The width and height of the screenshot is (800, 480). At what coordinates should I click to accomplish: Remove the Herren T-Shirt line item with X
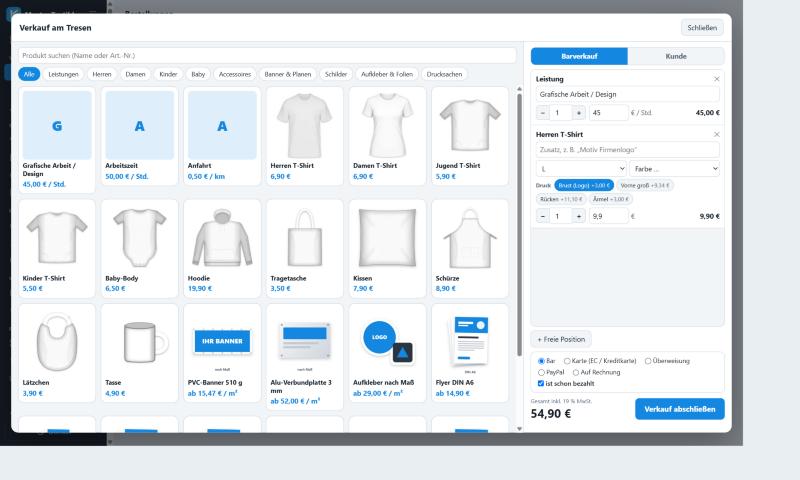(716, 135)
